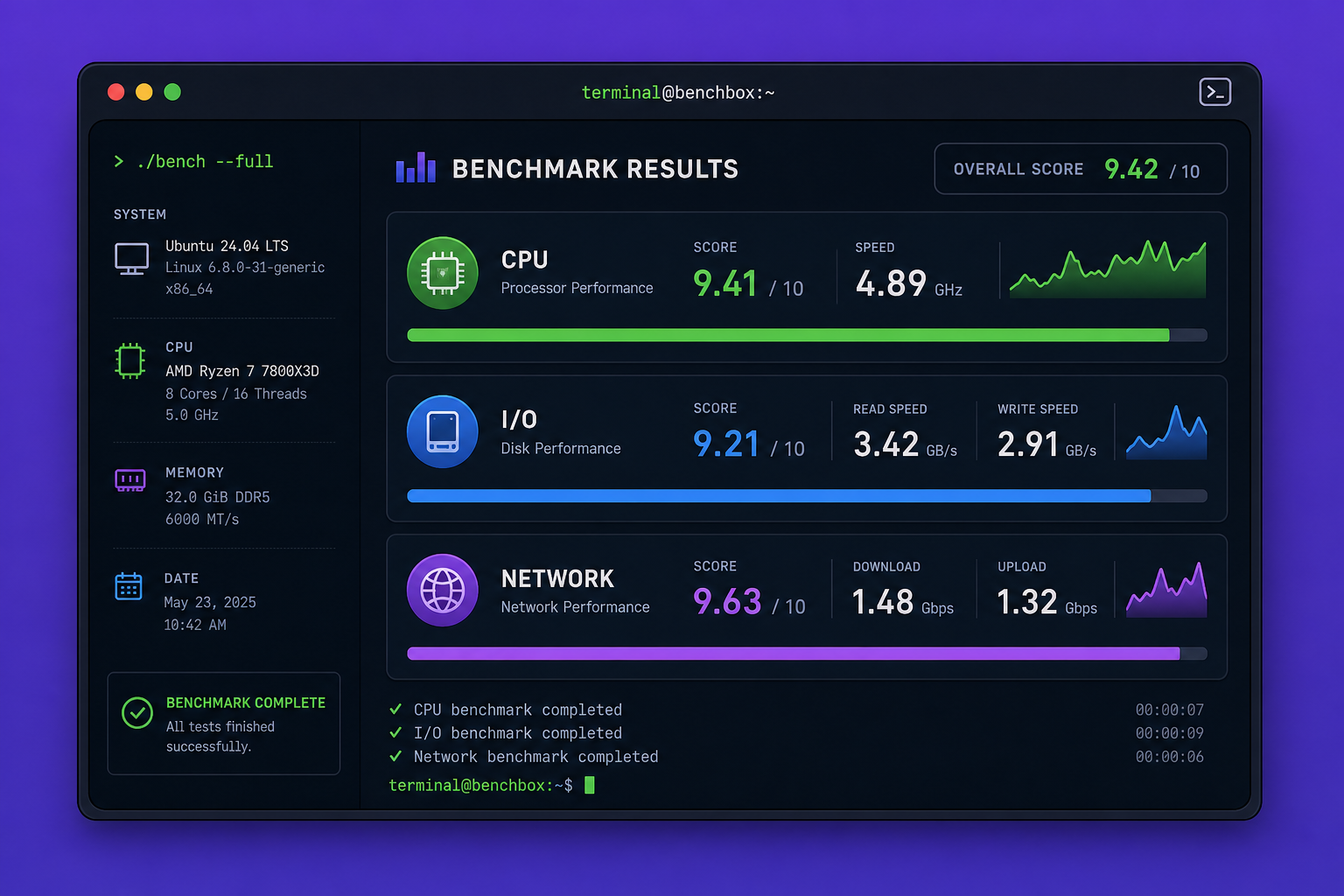The height and width of the screenshot is (896, 1344).
Task: Click the May 23, 2025 date text
Action: [x=210, y=602]
